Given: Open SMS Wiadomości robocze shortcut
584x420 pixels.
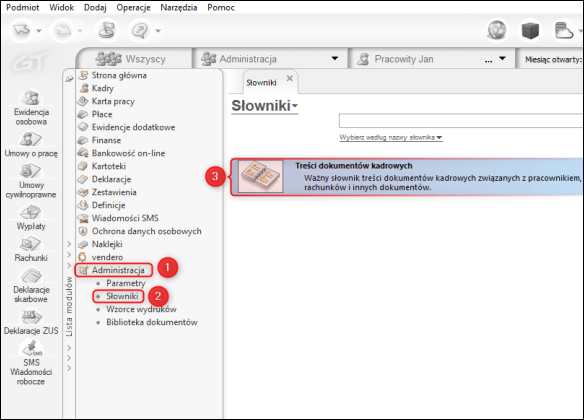Looking at the screenshot, I should tap(31, 363).
